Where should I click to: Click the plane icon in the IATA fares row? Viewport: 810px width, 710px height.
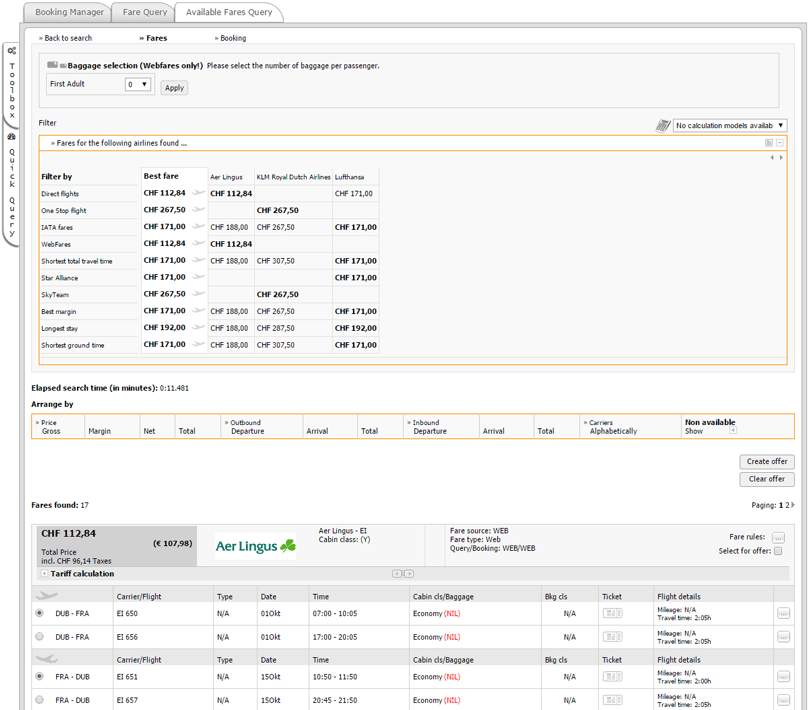[198, 226]
